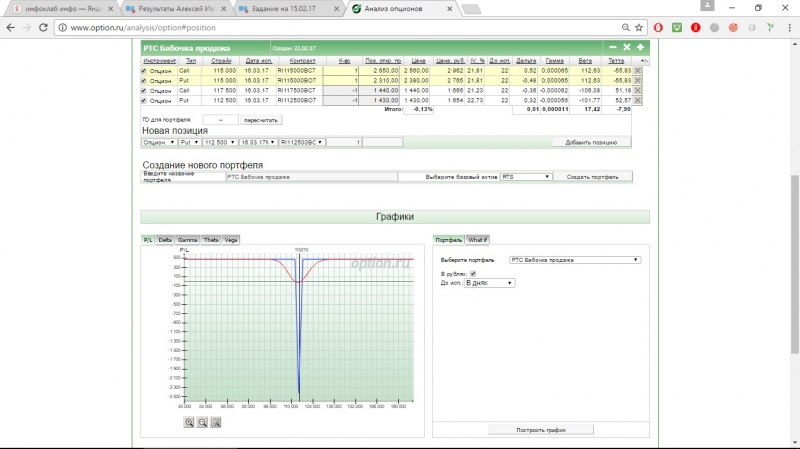
Task: Click the white plus icon in portfolio header
Action: pos(640,47)
